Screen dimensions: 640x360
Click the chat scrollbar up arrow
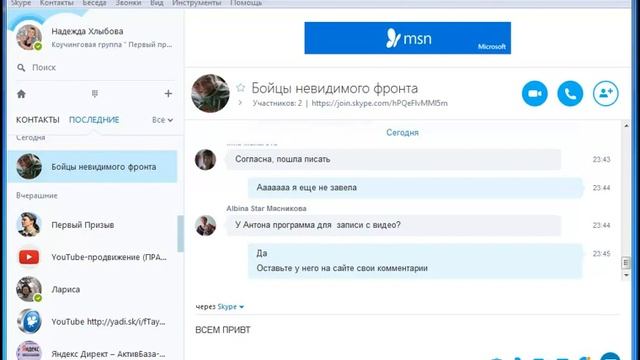[626, 125]
